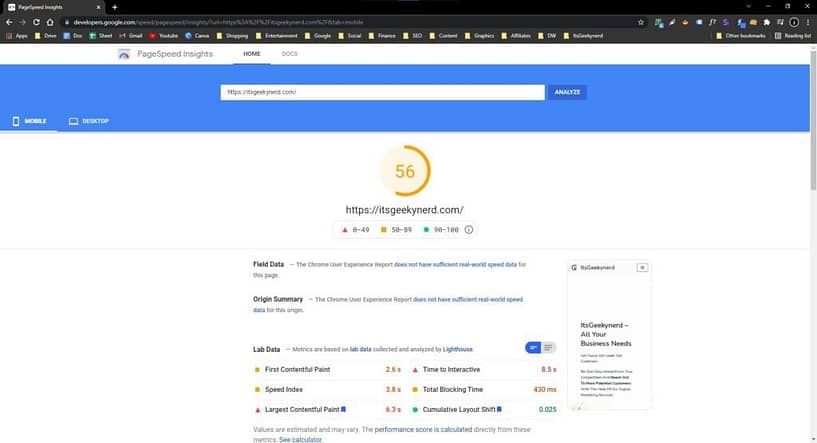Click the 56 performance score gauge
This screenshot has height=443, width=817.
coord(405,171)
